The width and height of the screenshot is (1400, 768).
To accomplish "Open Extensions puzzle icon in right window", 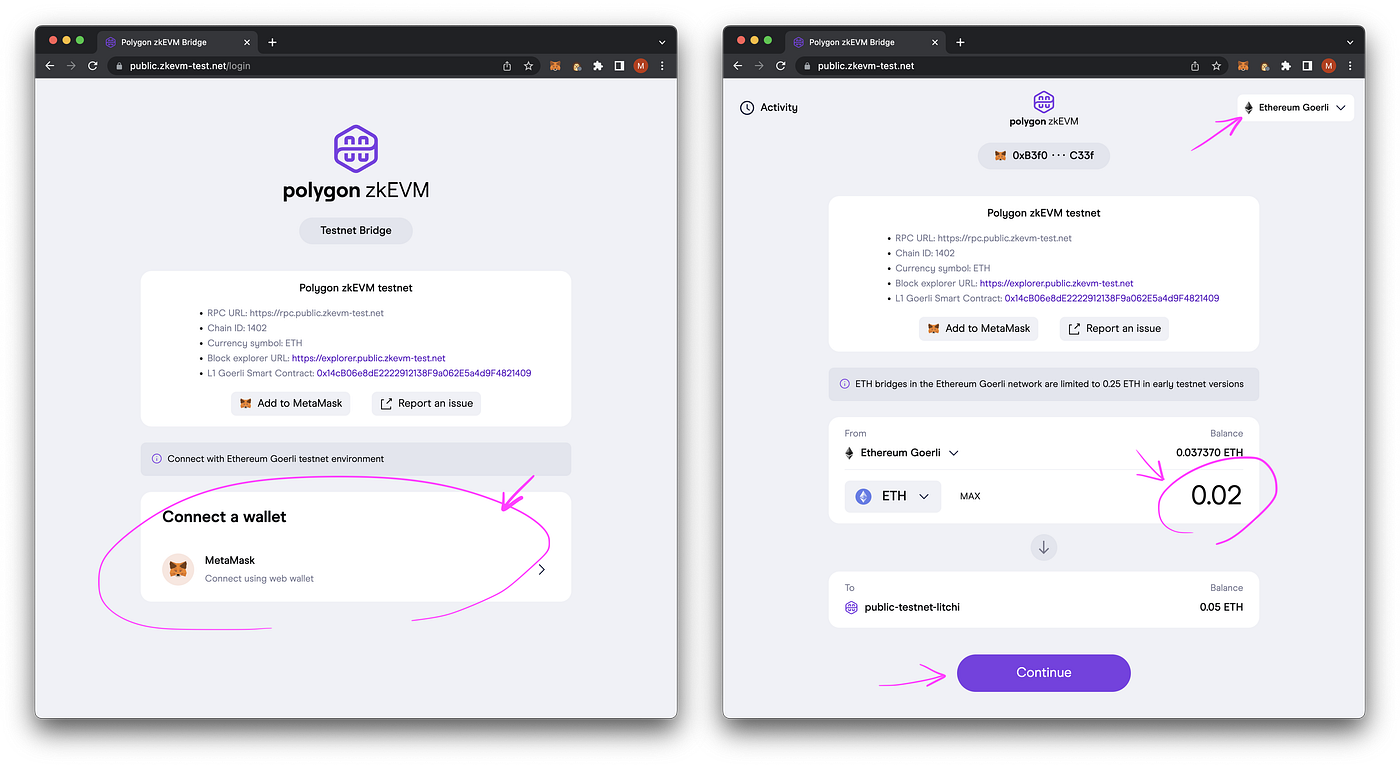I will click(x=1286, y=66).
